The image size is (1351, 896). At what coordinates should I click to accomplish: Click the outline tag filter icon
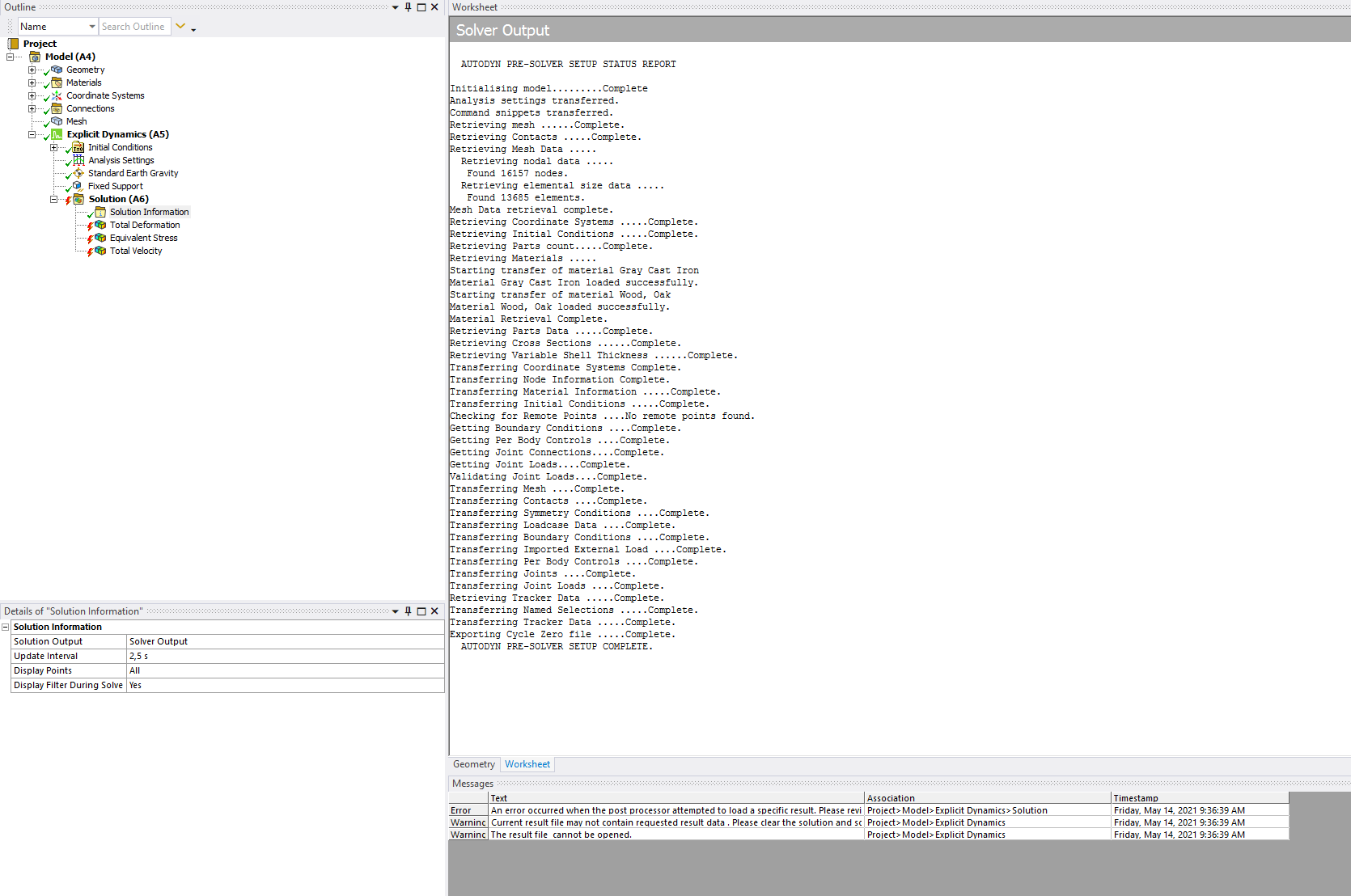coord(180,27)
